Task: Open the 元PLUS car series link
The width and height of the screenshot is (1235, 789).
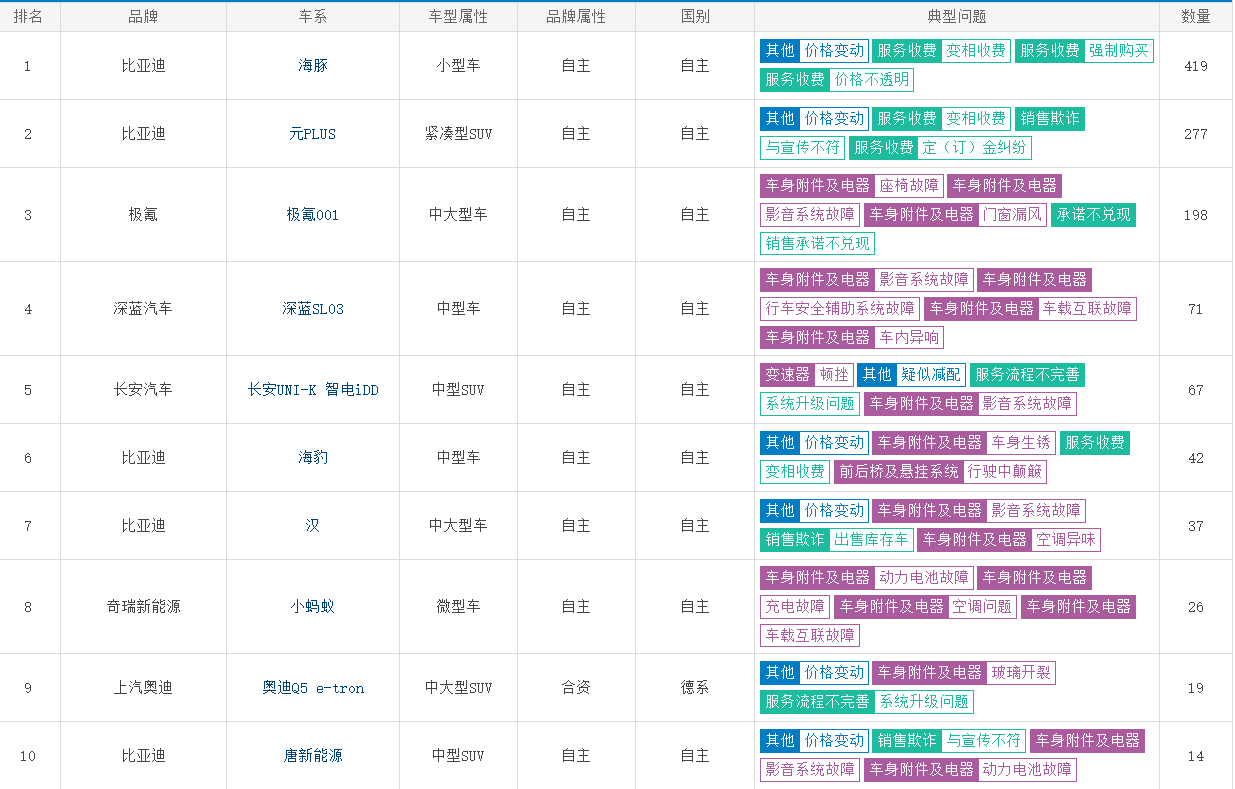Action: click(313, 134)
